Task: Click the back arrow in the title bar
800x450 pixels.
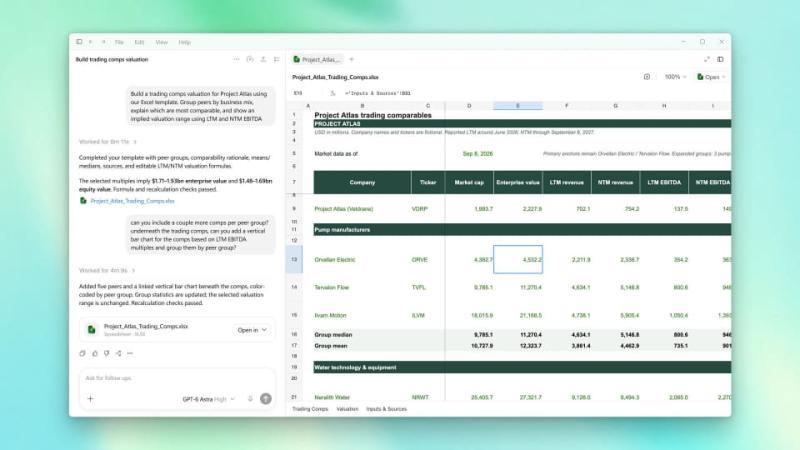Action: (90, 42)
